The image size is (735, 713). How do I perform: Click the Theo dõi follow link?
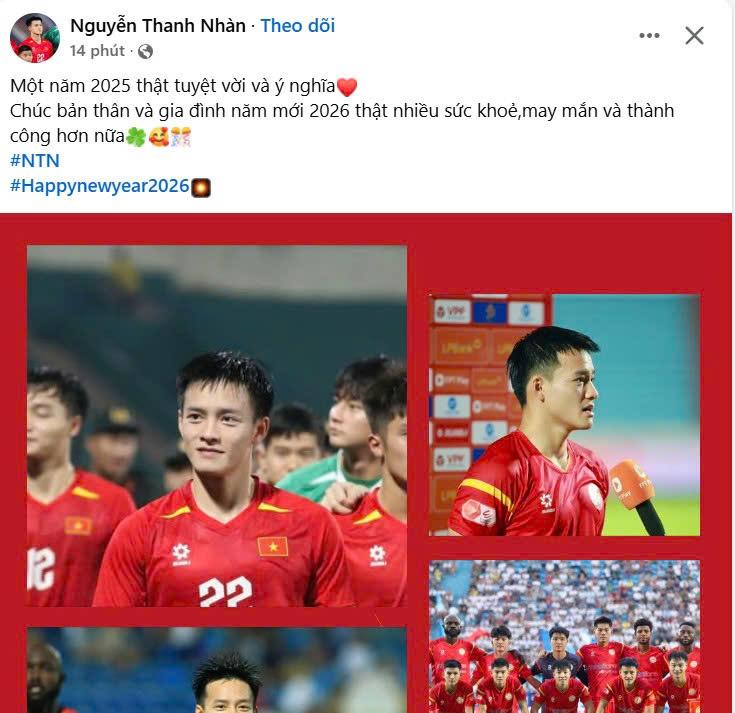click(x=298, y=25)
